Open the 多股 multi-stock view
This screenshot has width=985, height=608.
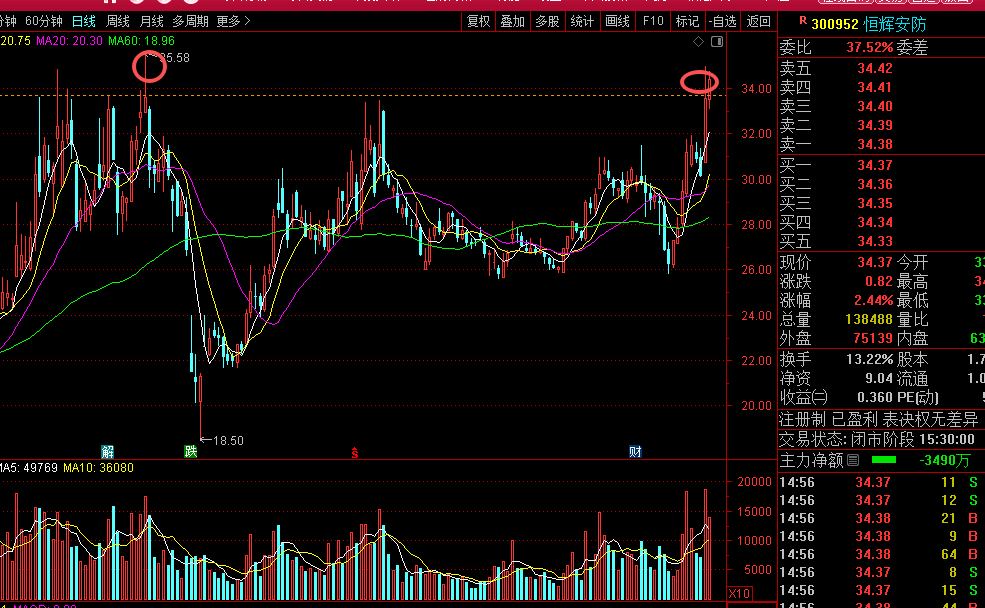[547, 21]
